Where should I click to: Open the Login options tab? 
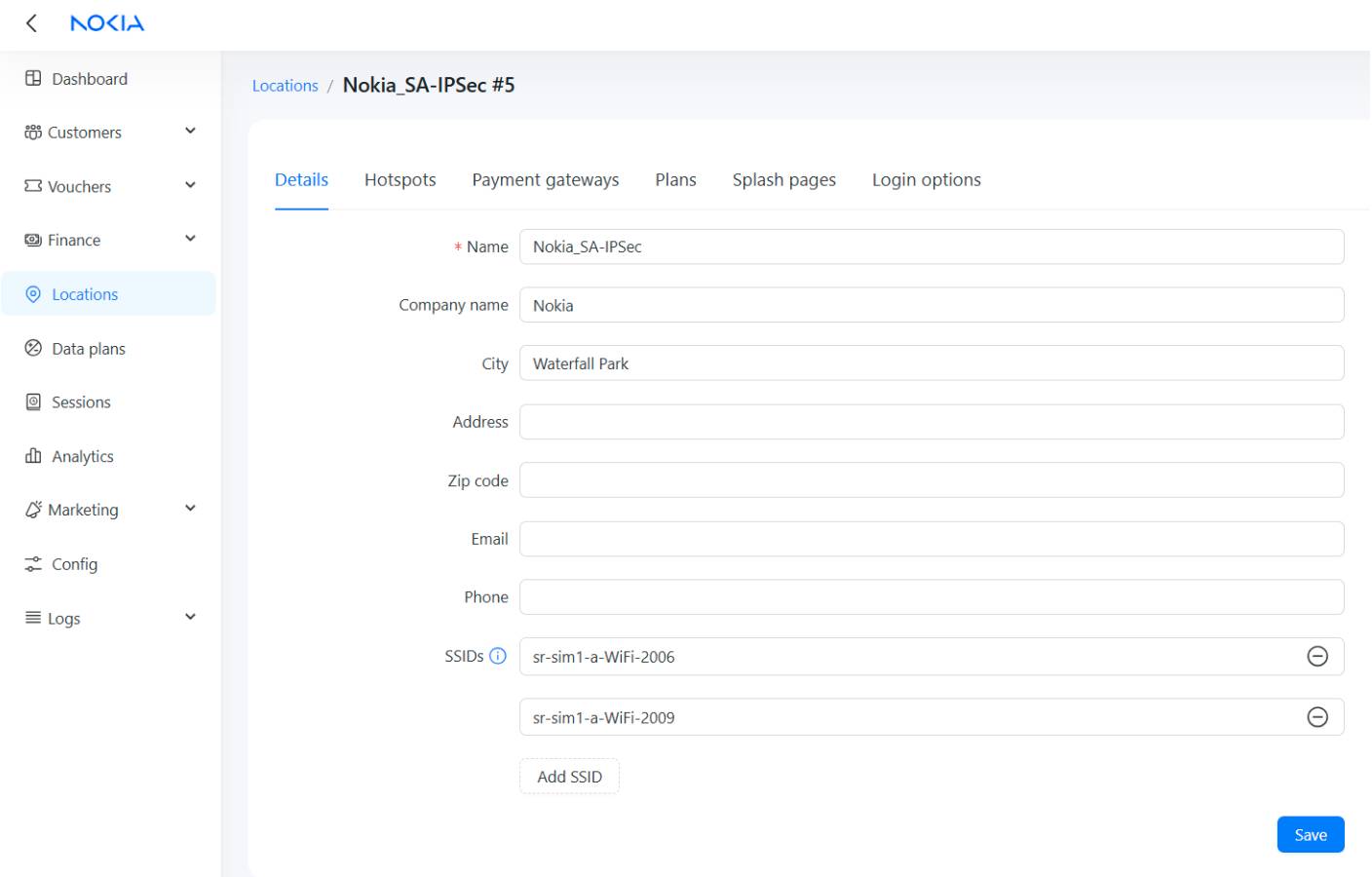pyautogui.click(x=927, y=179)
